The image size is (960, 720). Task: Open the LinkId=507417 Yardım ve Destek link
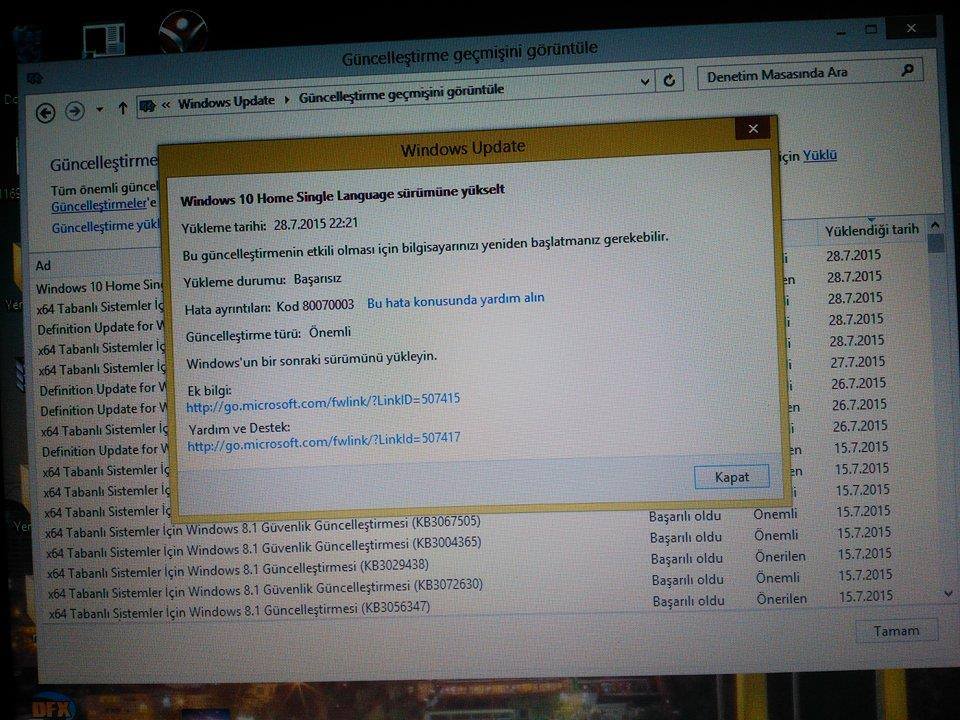324,441
